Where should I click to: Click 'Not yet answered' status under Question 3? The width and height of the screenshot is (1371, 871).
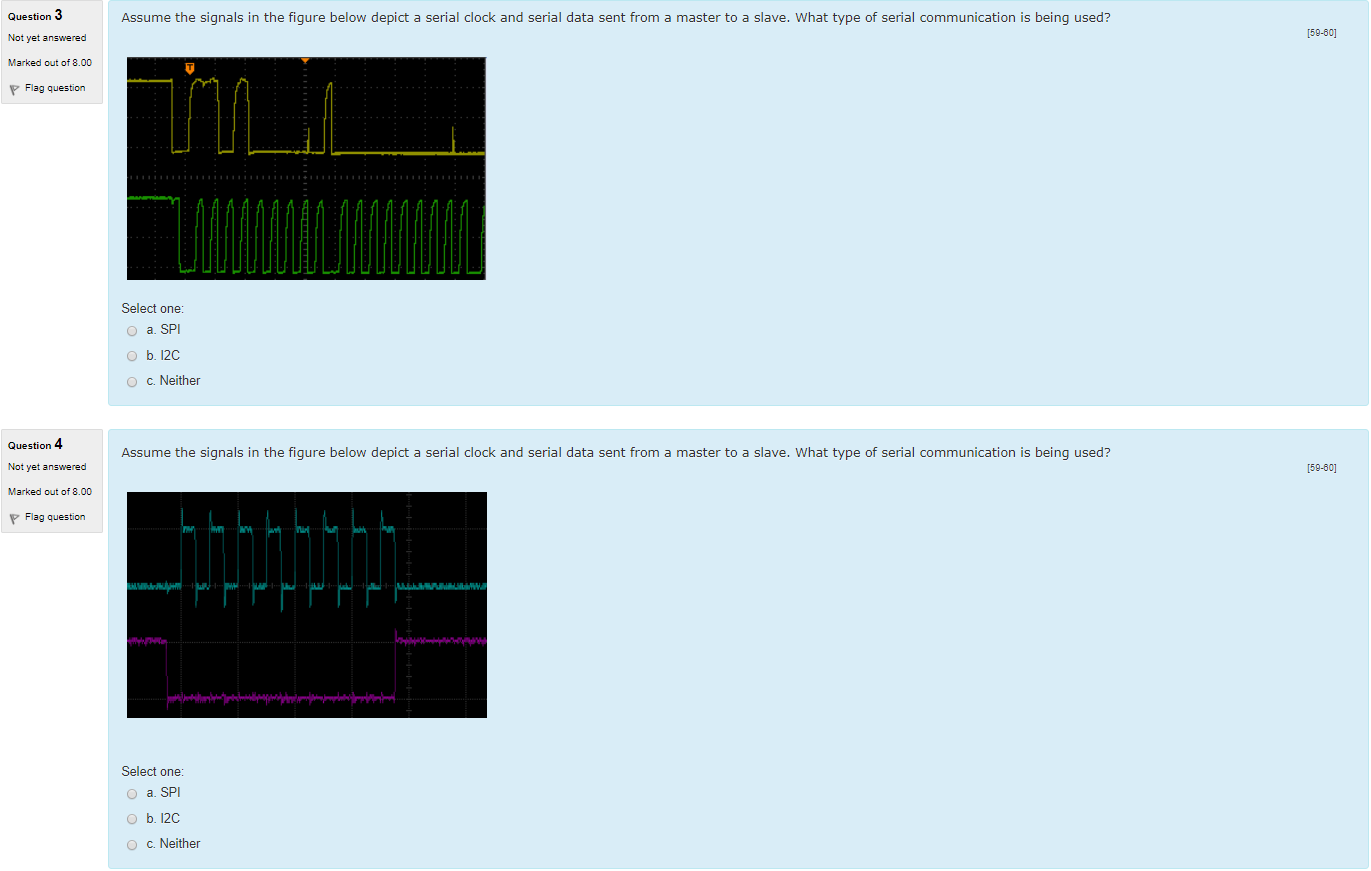click(x=46, y=37)
